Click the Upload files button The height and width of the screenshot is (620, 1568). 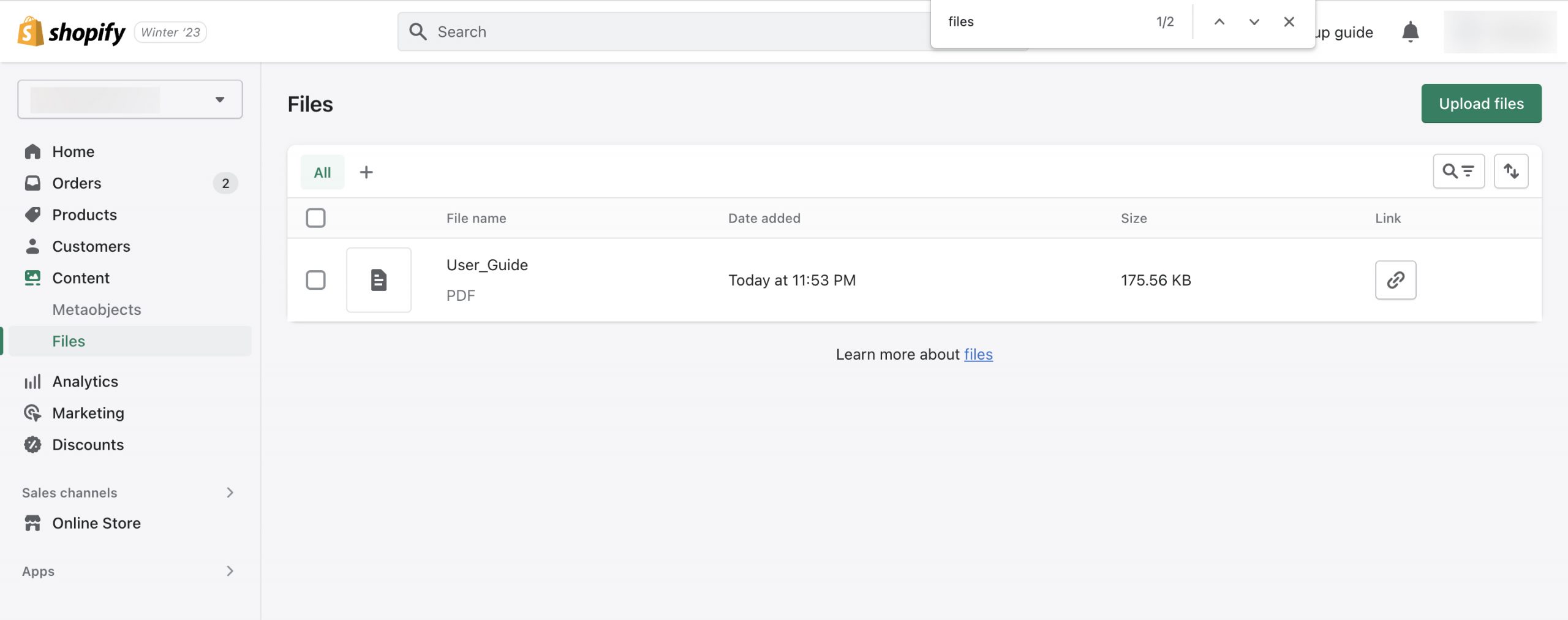pyautogui.click(x=1481, y=104)
